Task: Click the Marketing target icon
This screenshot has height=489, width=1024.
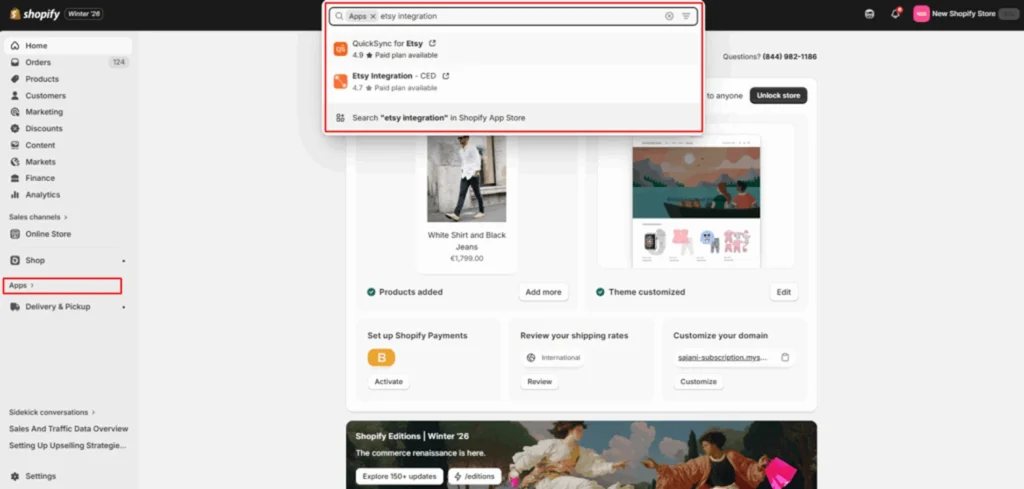Action: pos(15,112)
